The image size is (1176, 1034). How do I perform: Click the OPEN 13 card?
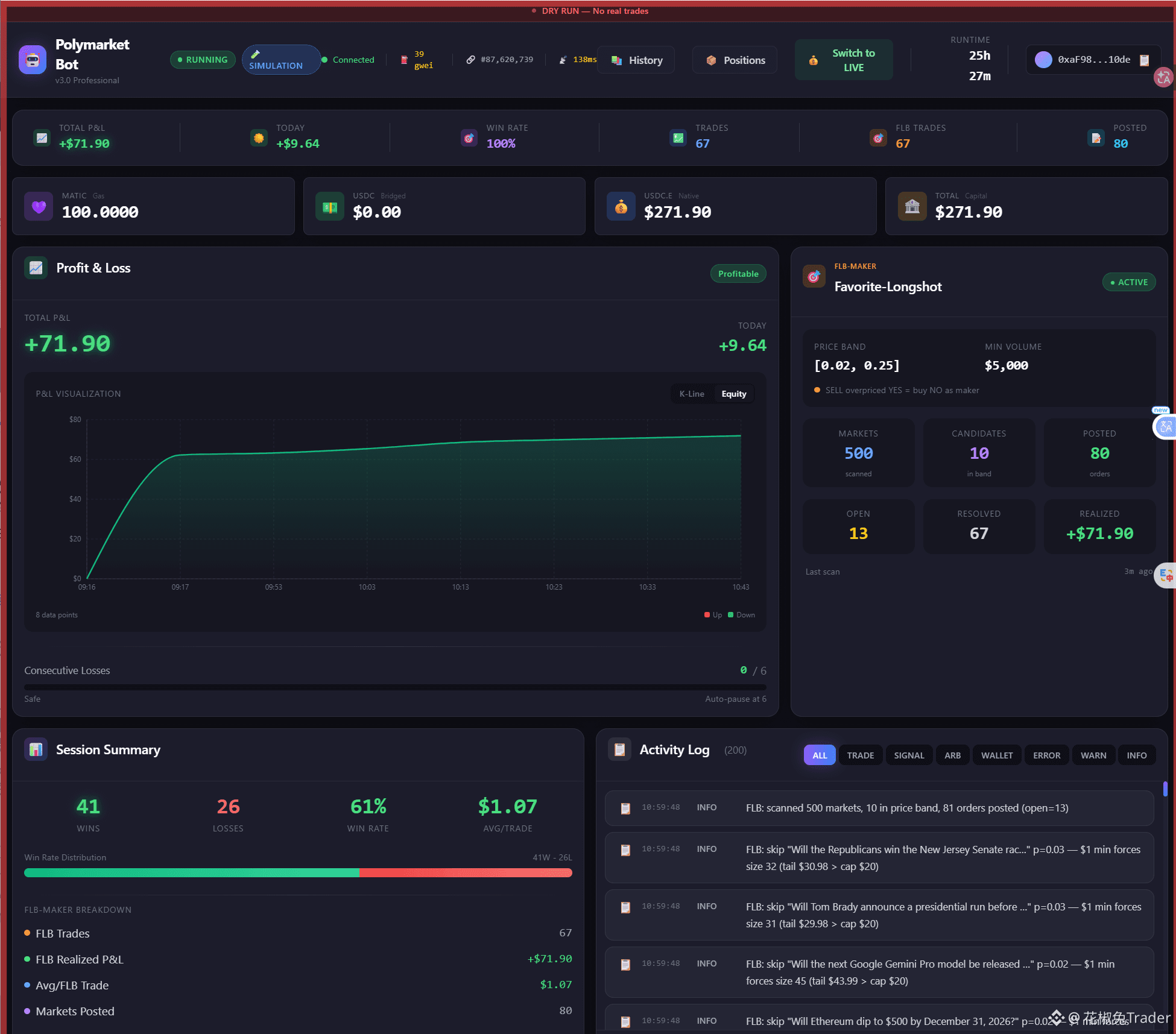pos(858,526)
